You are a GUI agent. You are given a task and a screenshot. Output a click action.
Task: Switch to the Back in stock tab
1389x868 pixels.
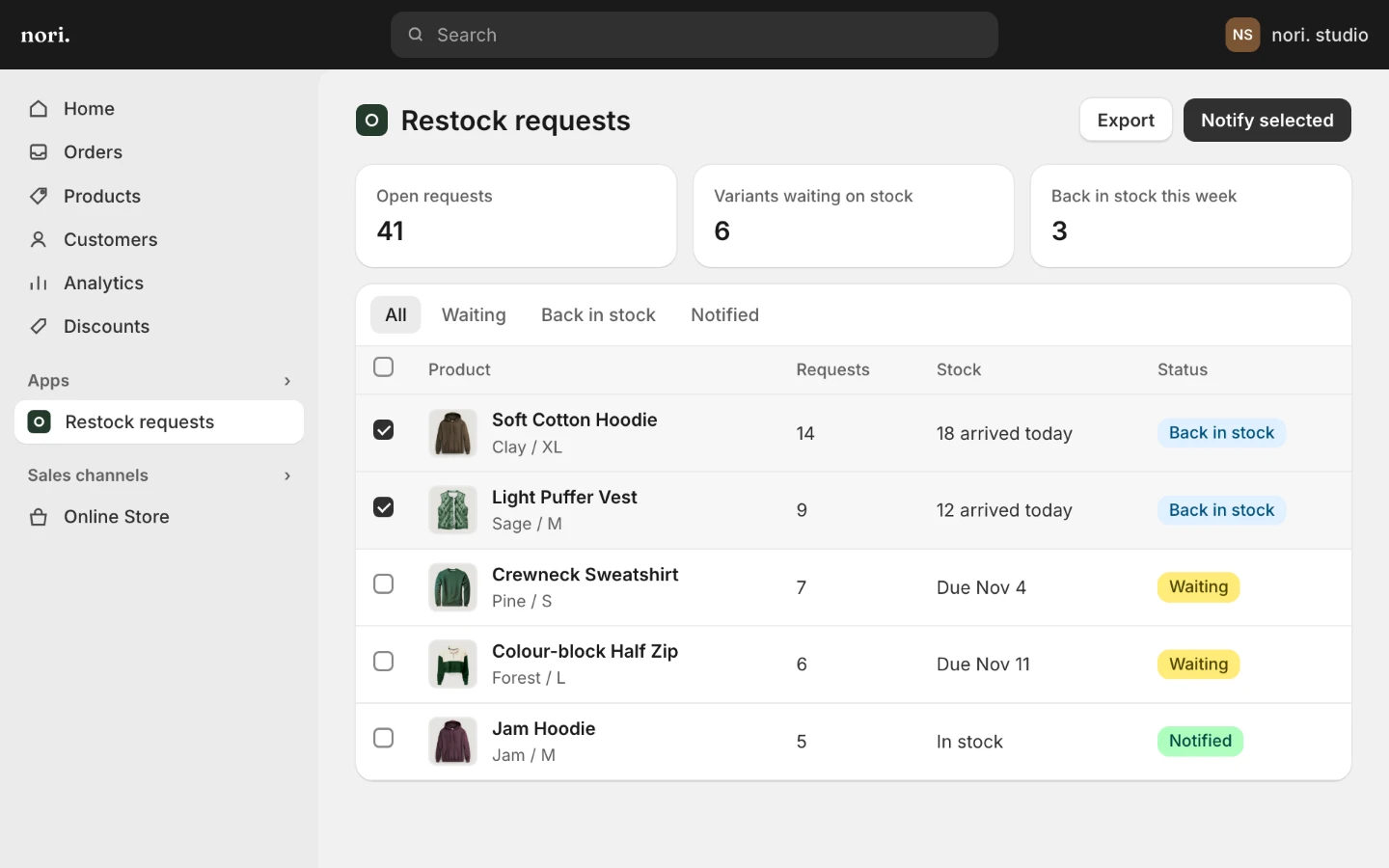[598, 315]
